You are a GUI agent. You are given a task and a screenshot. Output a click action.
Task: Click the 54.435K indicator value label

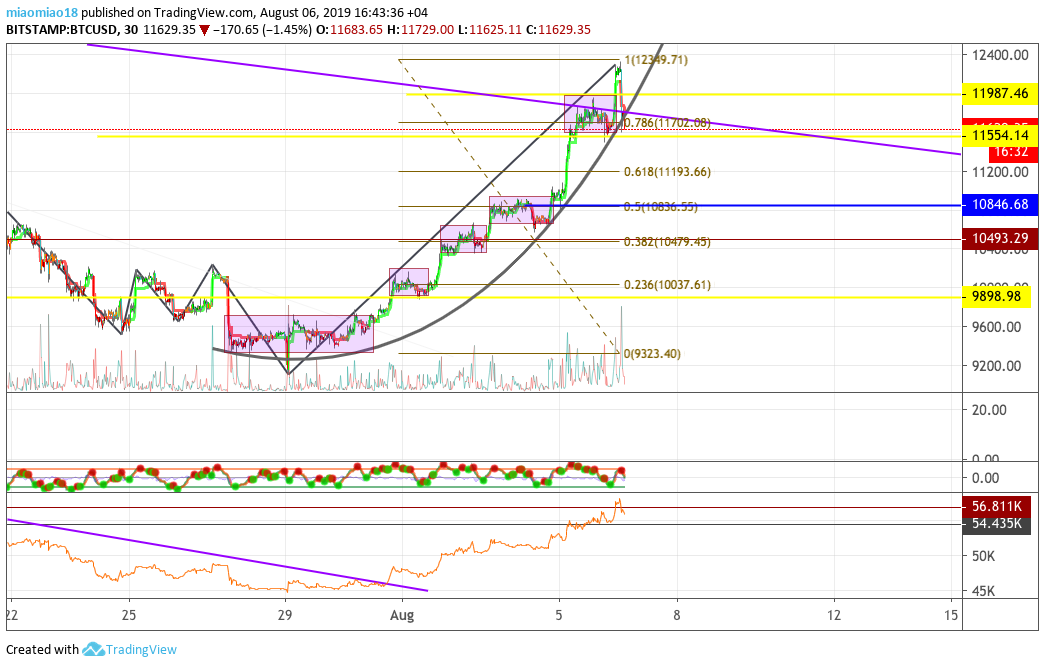(997, 524)
